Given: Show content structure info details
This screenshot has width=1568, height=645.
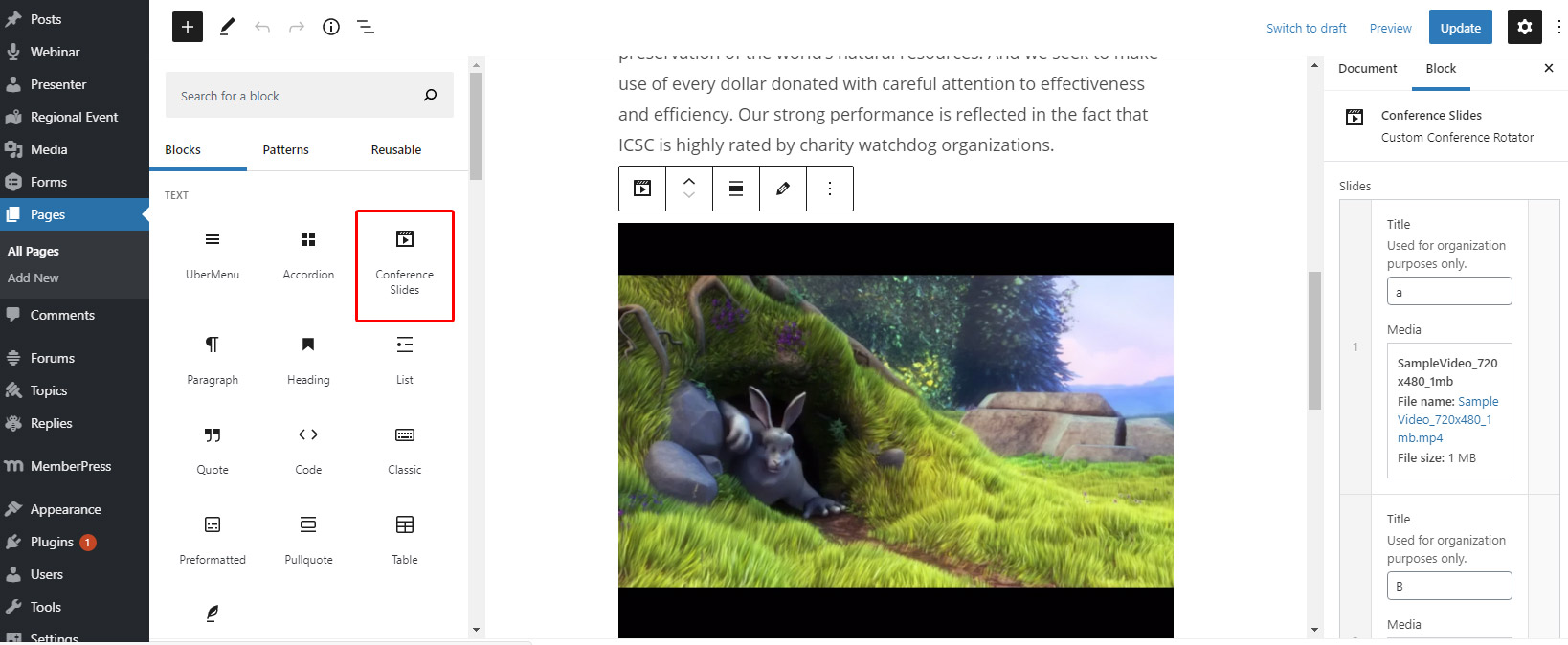Looking at the screenshot, I should click(331, 27).
